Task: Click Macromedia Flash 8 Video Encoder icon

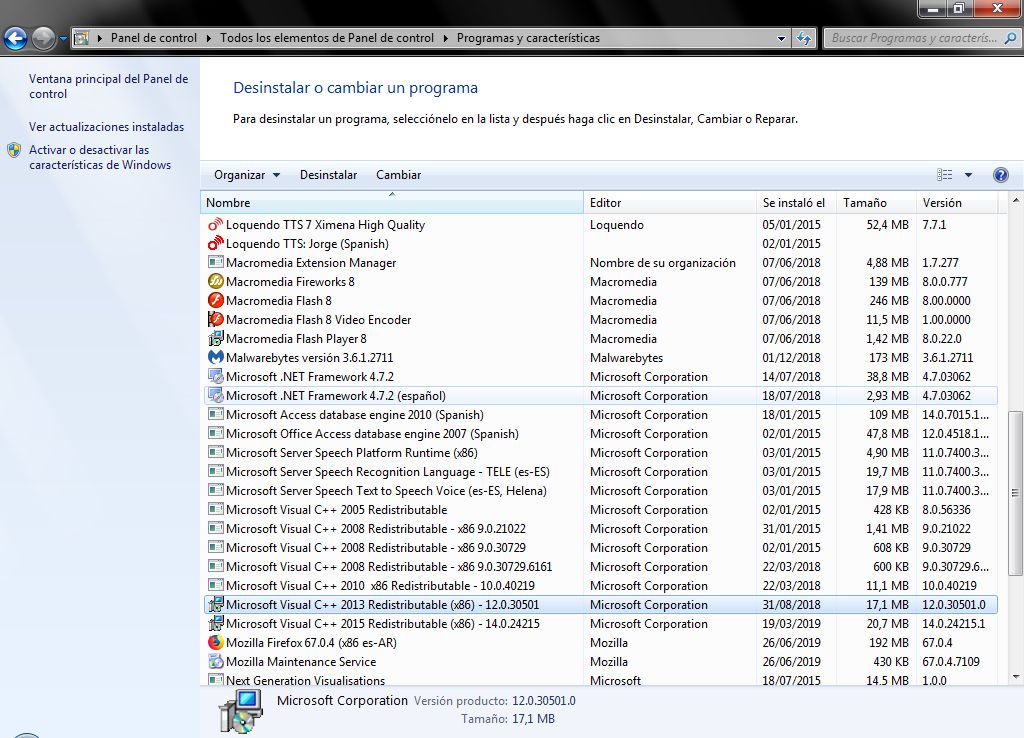Action: click(x=215, y=319)
